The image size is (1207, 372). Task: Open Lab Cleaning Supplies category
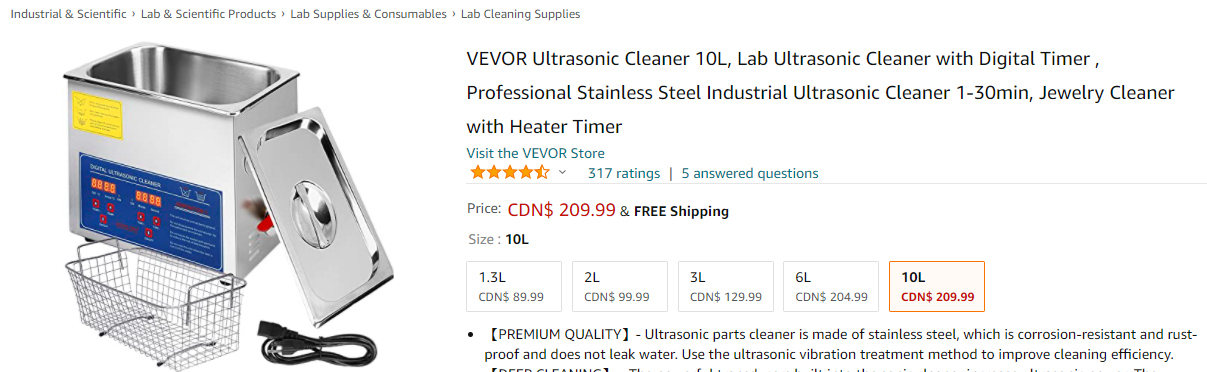520,14
